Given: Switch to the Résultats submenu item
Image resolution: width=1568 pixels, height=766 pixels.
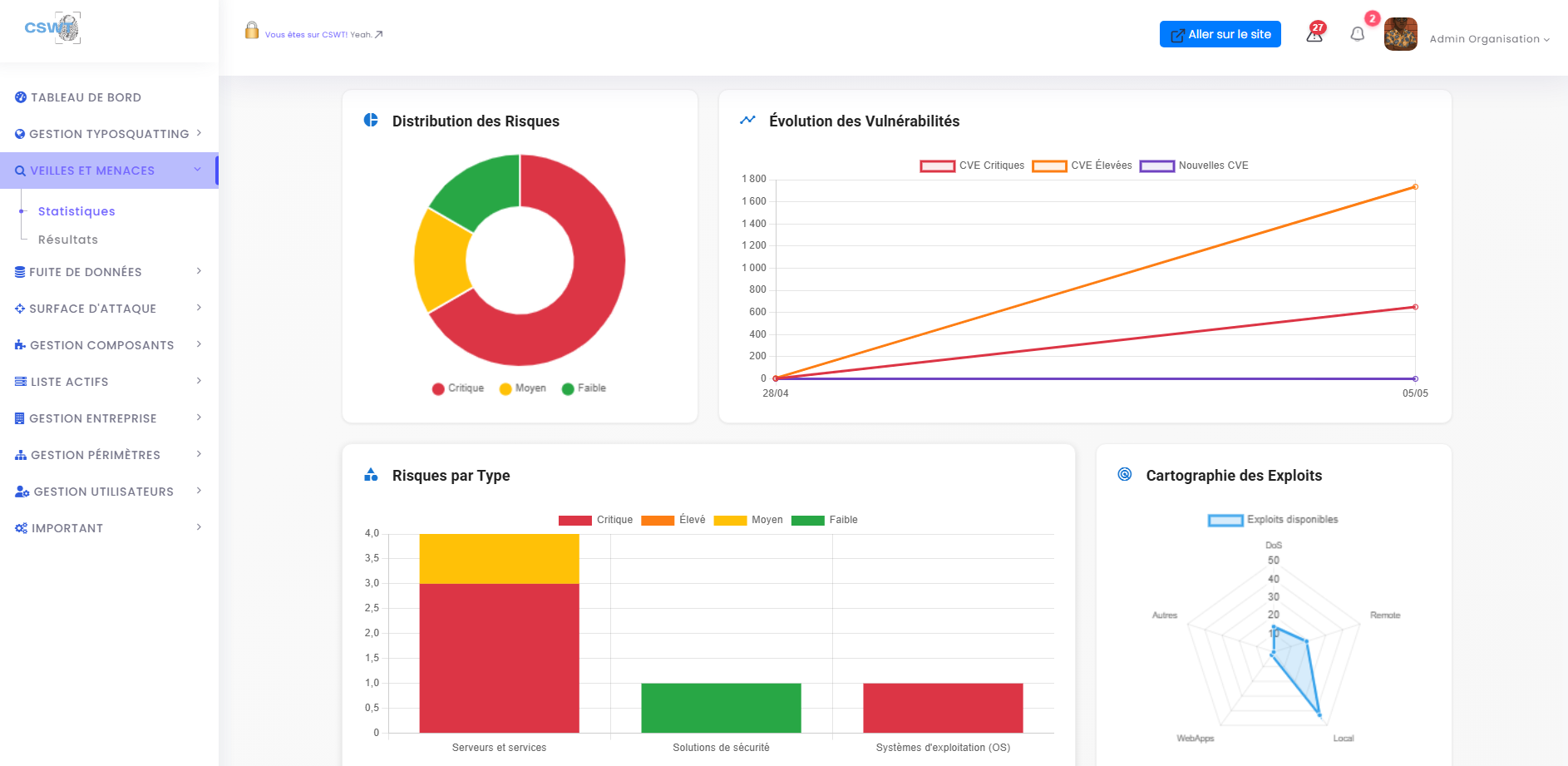Looking at the screenshot, I should [x=67, y=240].
